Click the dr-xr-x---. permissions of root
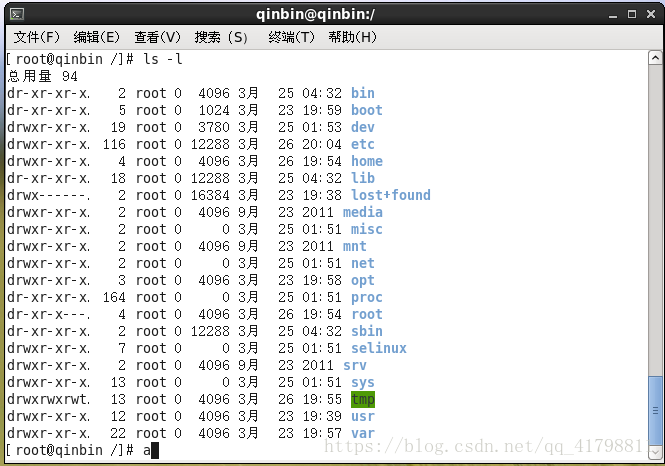This screenshot has height=466, width=665. 49,314
